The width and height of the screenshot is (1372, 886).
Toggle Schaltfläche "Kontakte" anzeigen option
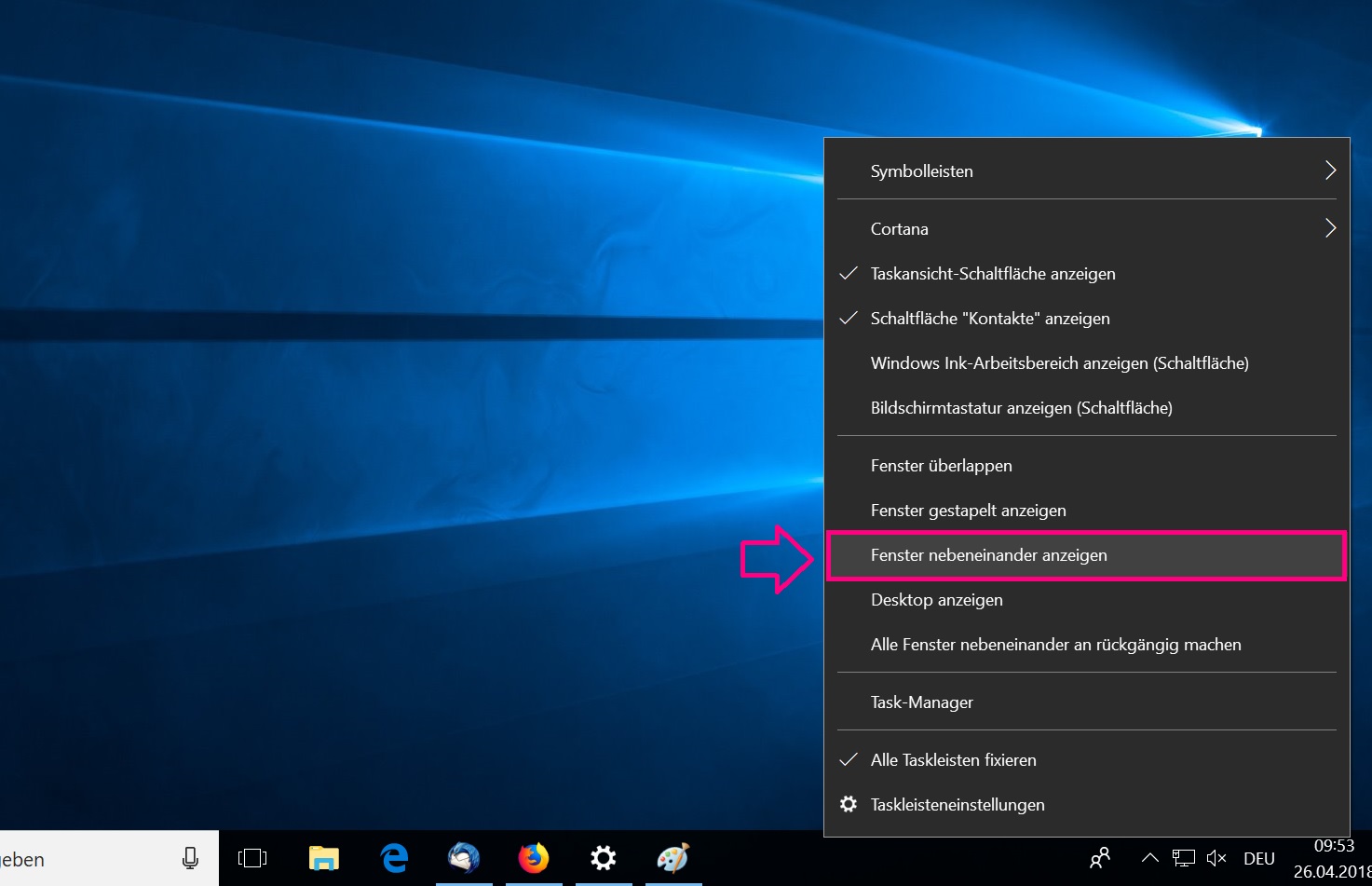[x=989, y=319]
